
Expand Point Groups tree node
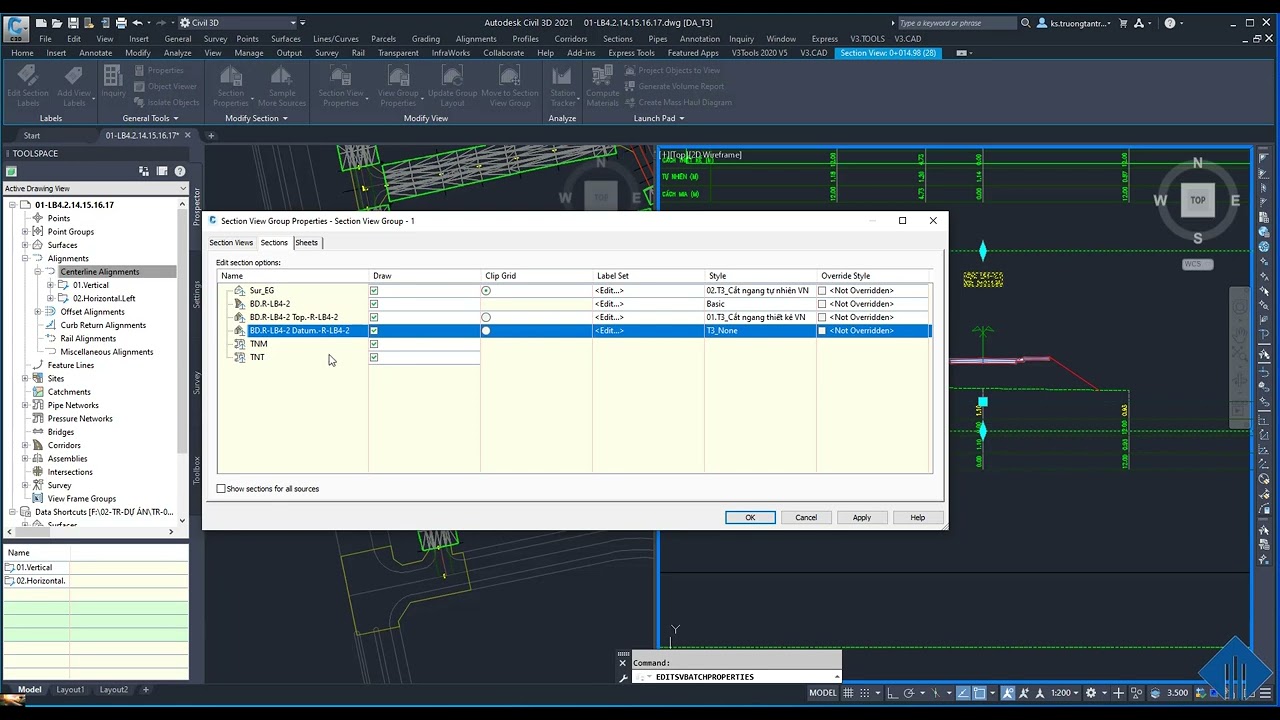click(x=25, y=232)
